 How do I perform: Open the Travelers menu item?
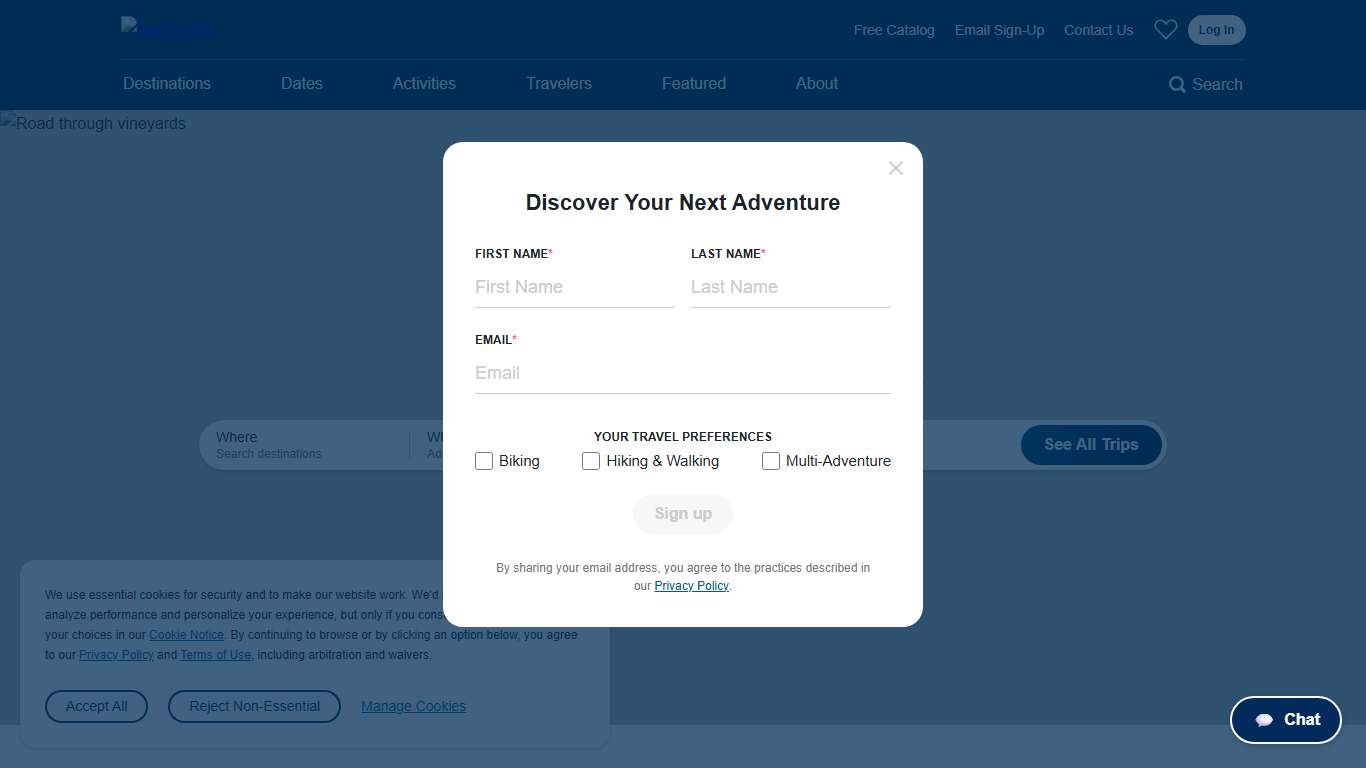(559, 84)
